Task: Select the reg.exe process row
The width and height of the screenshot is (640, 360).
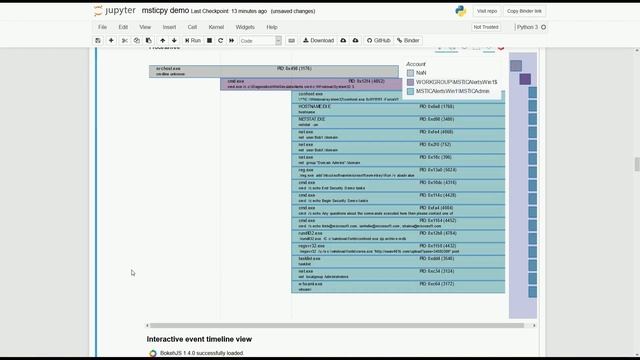Action: 398,172
